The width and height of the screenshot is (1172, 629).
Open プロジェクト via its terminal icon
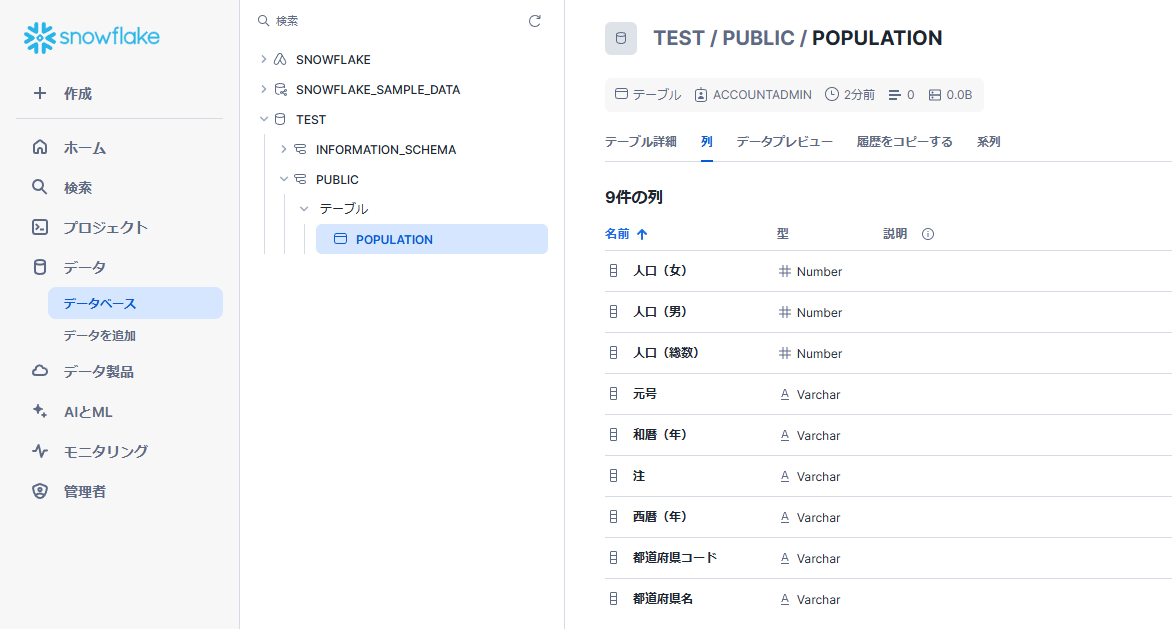(40, 227)
